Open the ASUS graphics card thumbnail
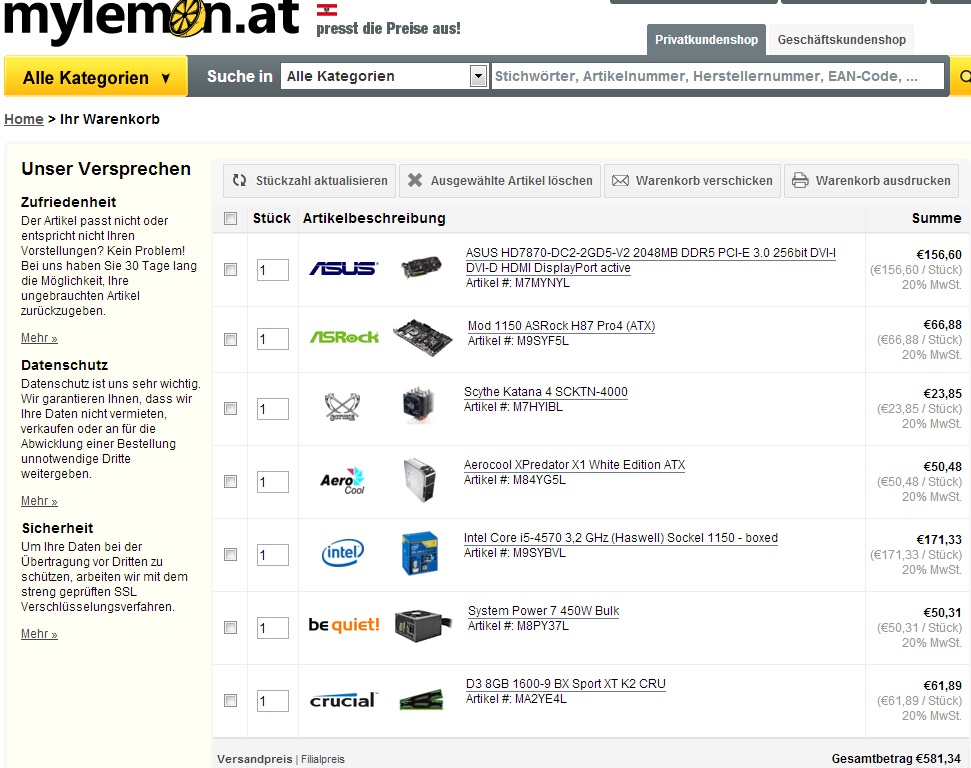 point(421,268)
